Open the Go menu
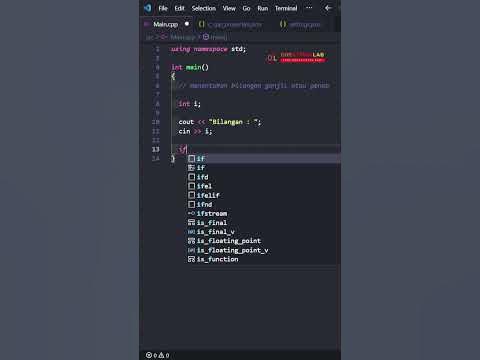This screenshot has width=480, height=360. click(246, 8)
